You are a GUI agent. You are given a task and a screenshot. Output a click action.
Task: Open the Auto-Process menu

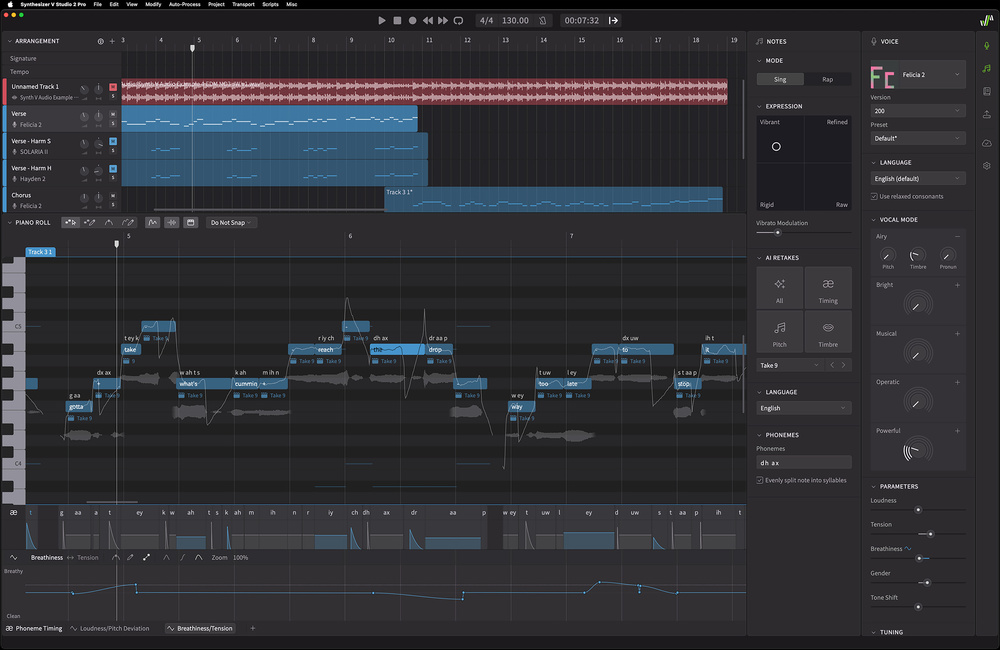click(183, 4)
